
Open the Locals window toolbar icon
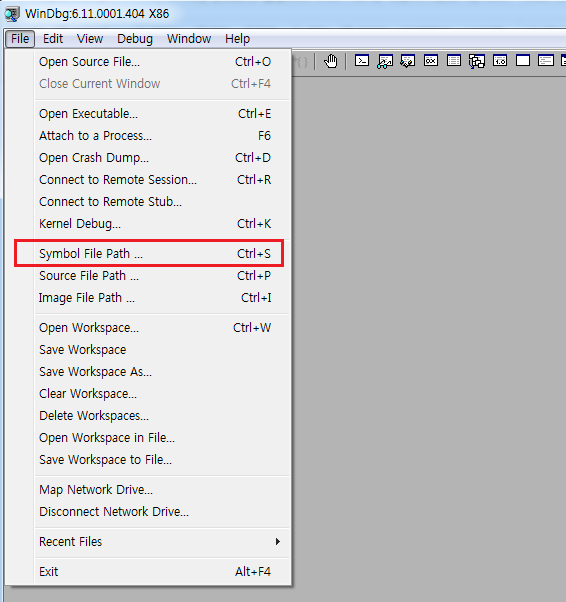coord(408,61)
